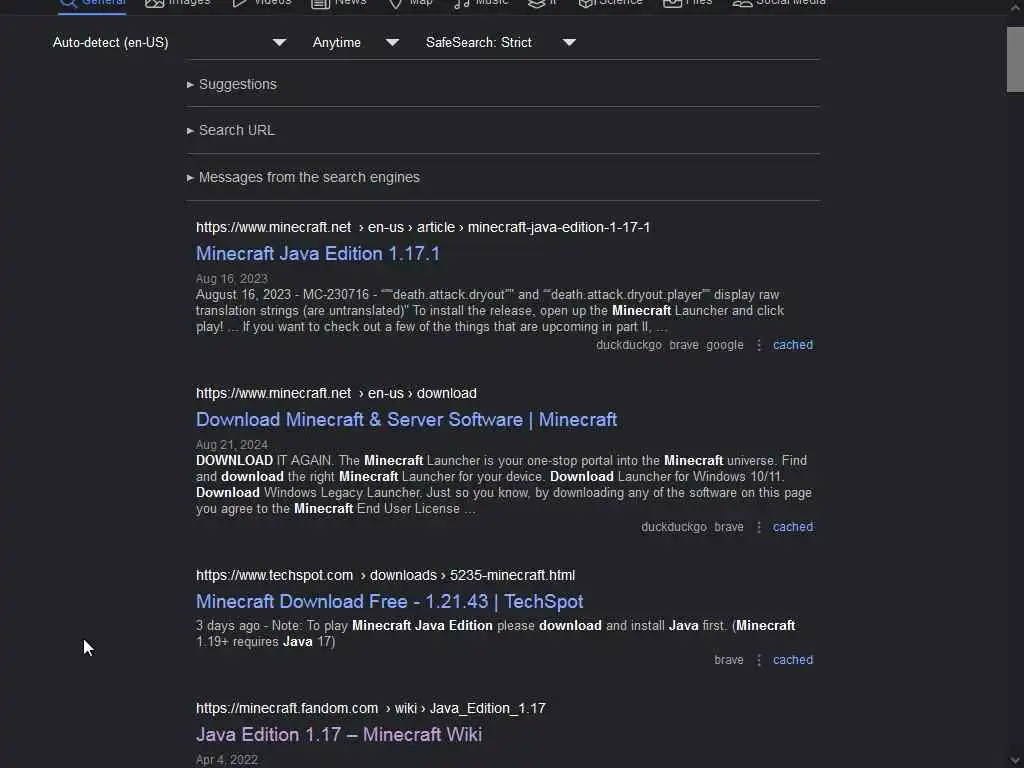
Task: Click the Aug 21, 2024 date text
Action: tap(232, 445)
